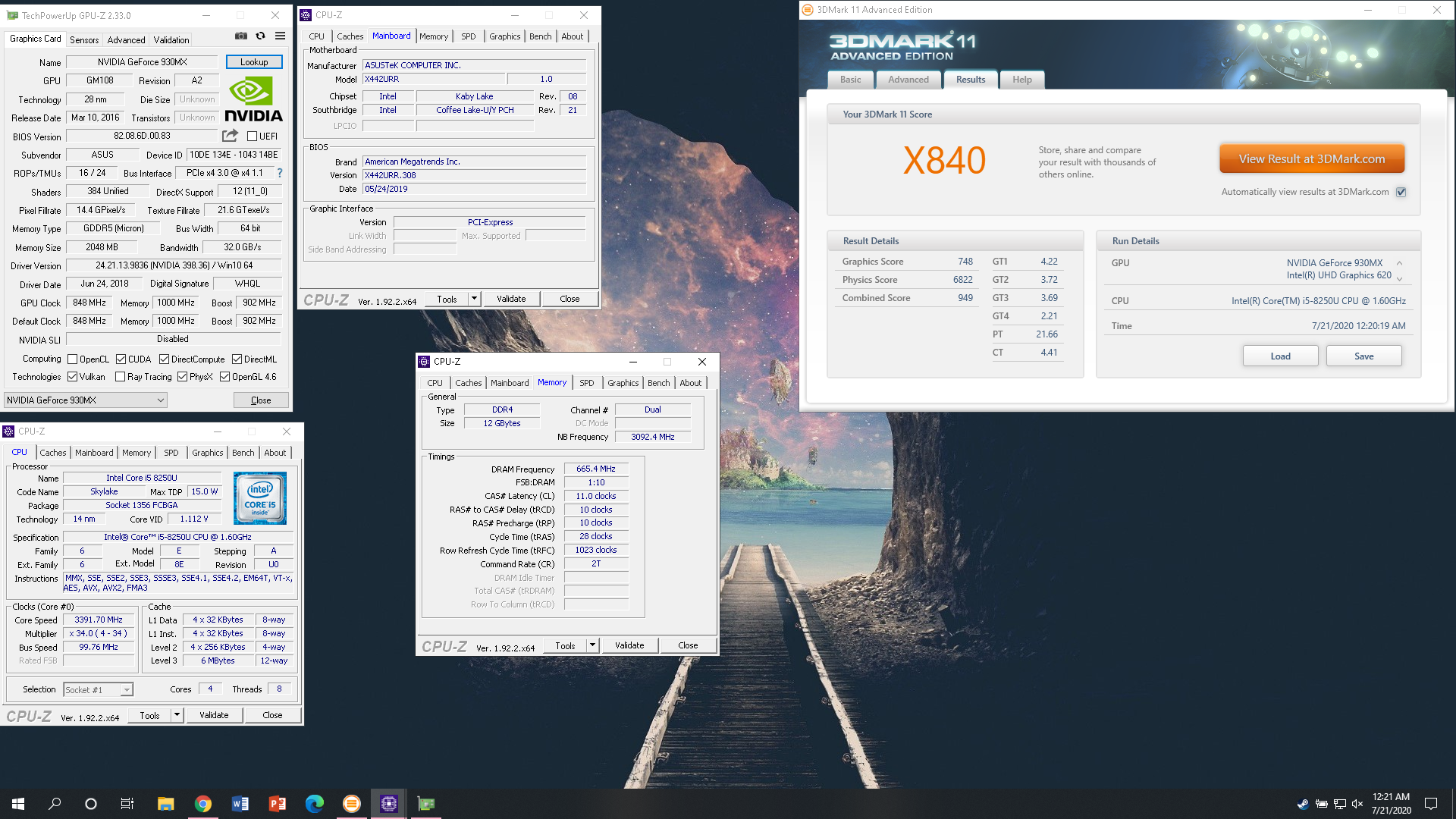Open Task View on taskbar
Screen dimensions: 1456x819
pos(127,804)
